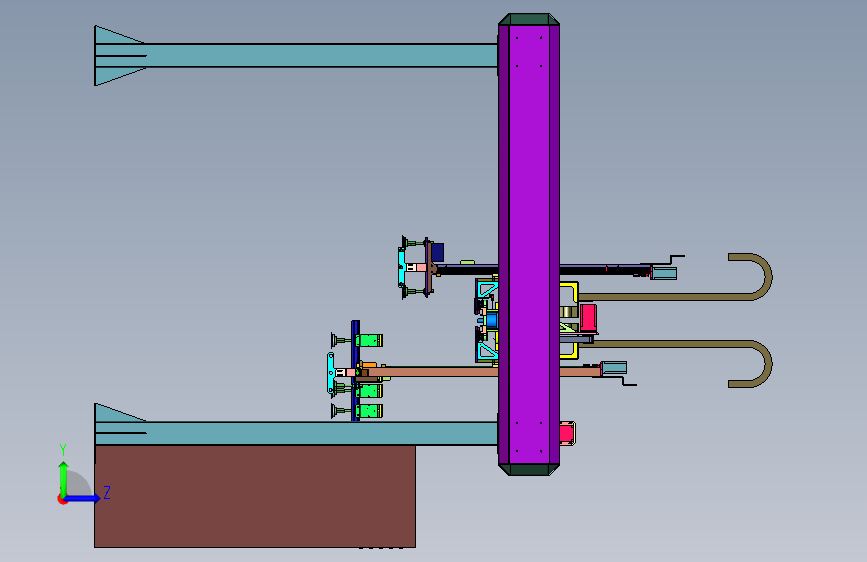Click the teal cylinder at the upper rod end

[664, 273]
